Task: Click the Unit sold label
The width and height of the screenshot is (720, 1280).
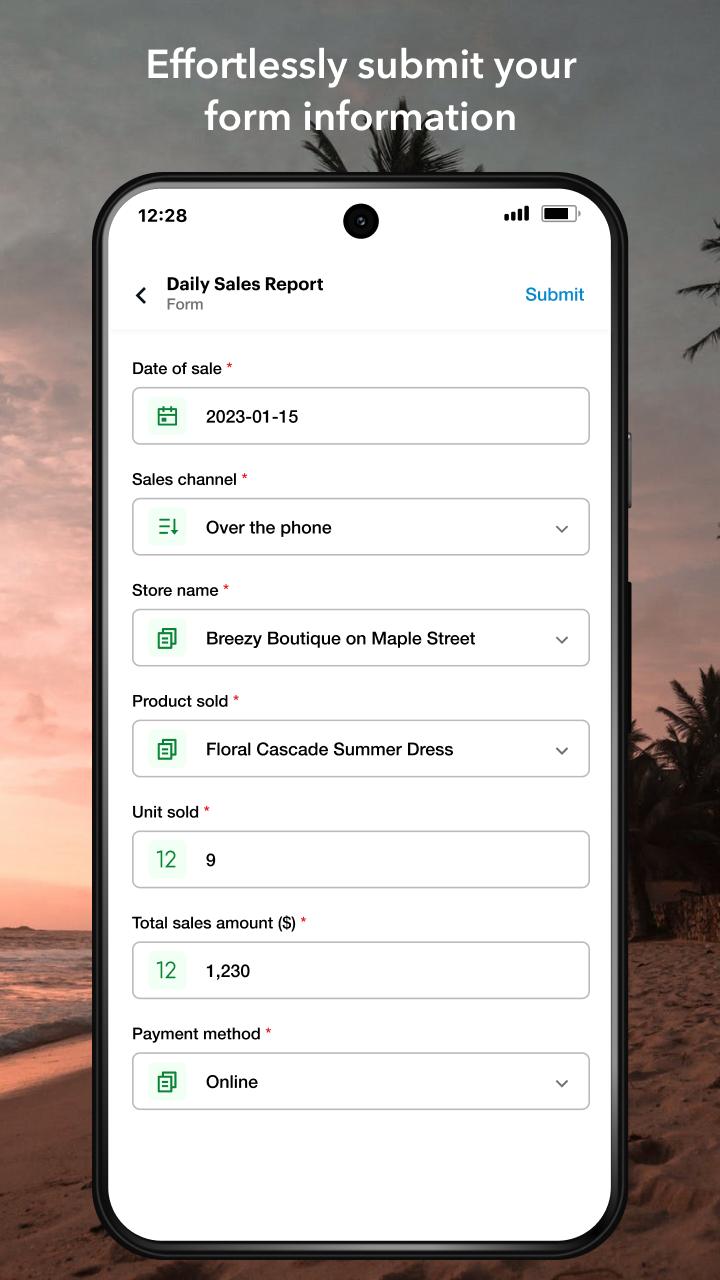Action: [x=166, y=813]
